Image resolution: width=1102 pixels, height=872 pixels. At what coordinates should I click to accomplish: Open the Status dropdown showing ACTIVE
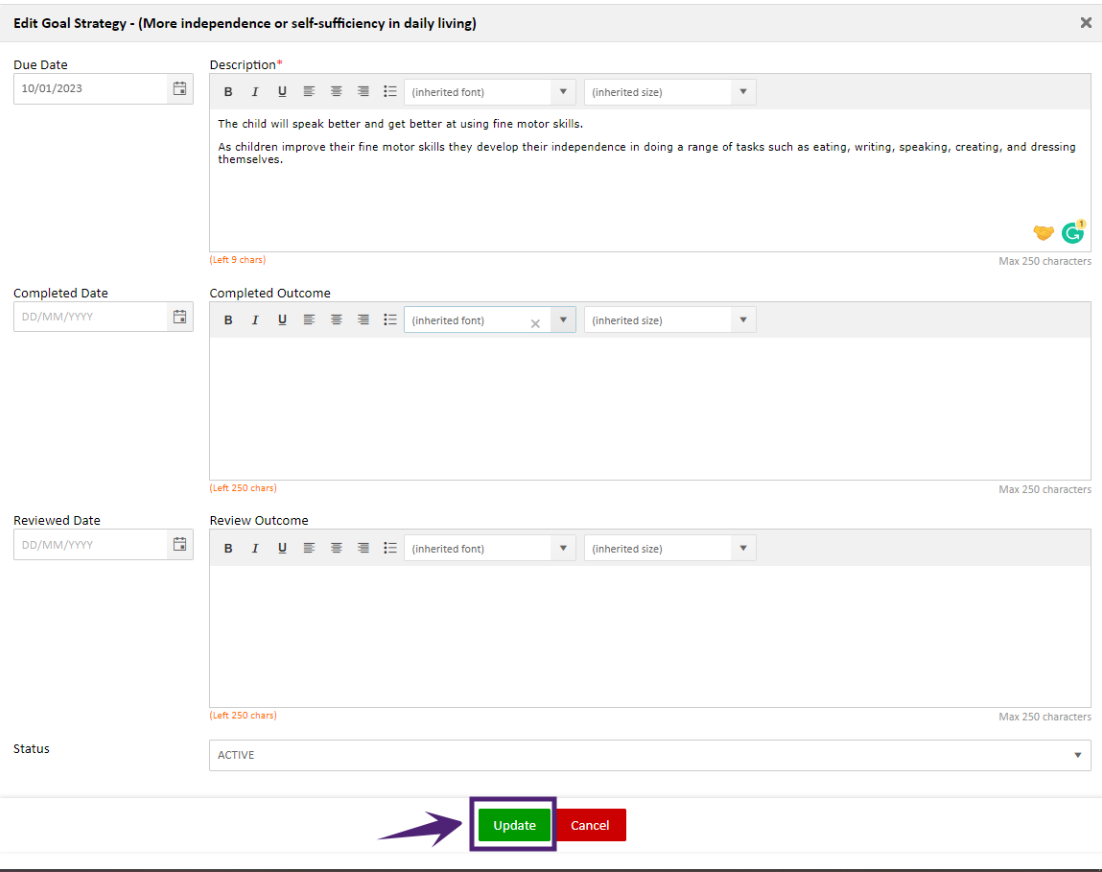click(650, 755)
